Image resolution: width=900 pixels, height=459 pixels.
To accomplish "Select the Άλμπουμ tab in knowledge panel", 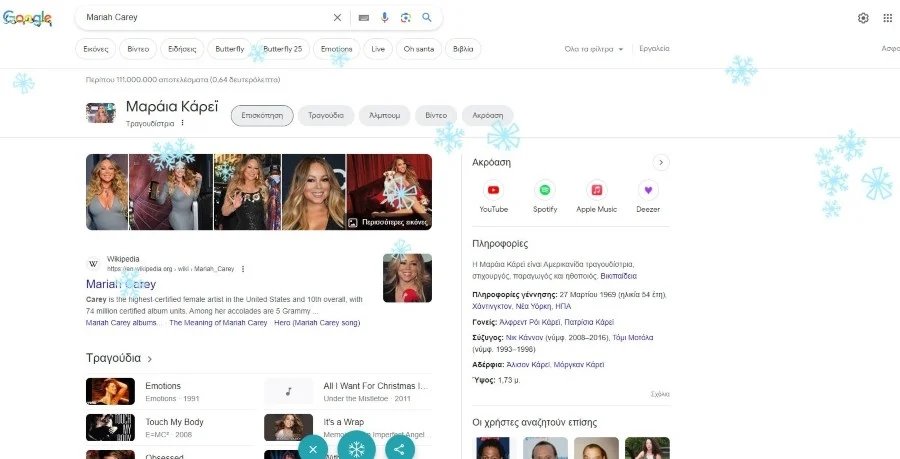I will pos(384,116).
